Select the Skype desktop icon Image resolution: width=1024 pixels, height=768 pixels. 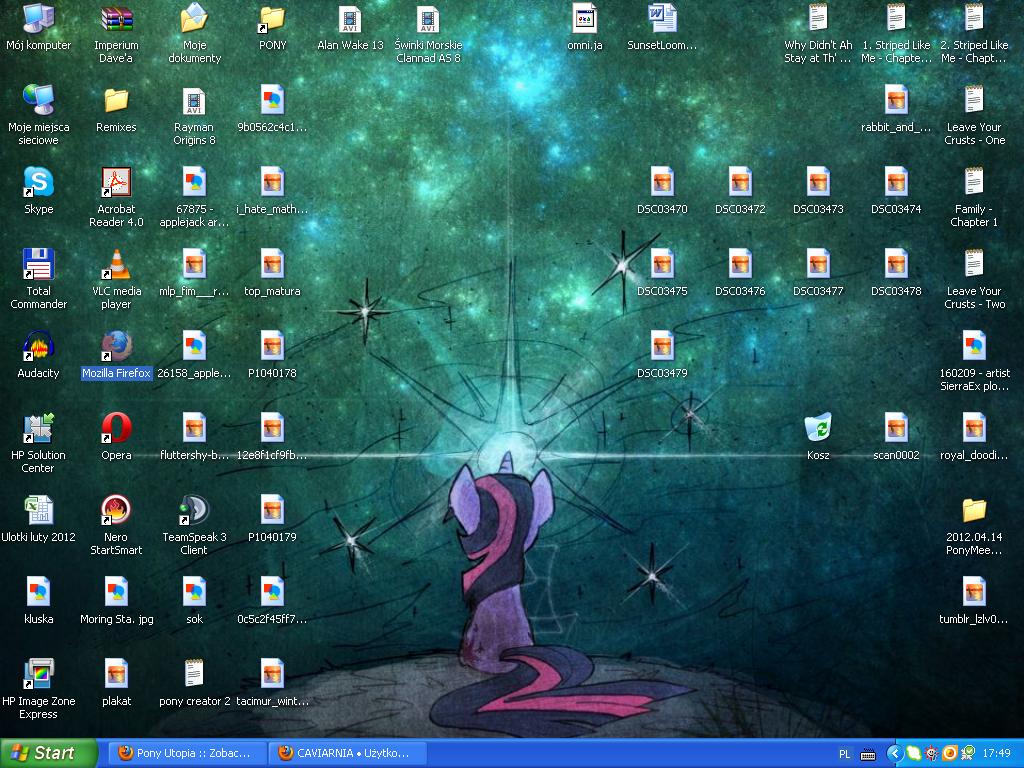(x=38, y=183)
